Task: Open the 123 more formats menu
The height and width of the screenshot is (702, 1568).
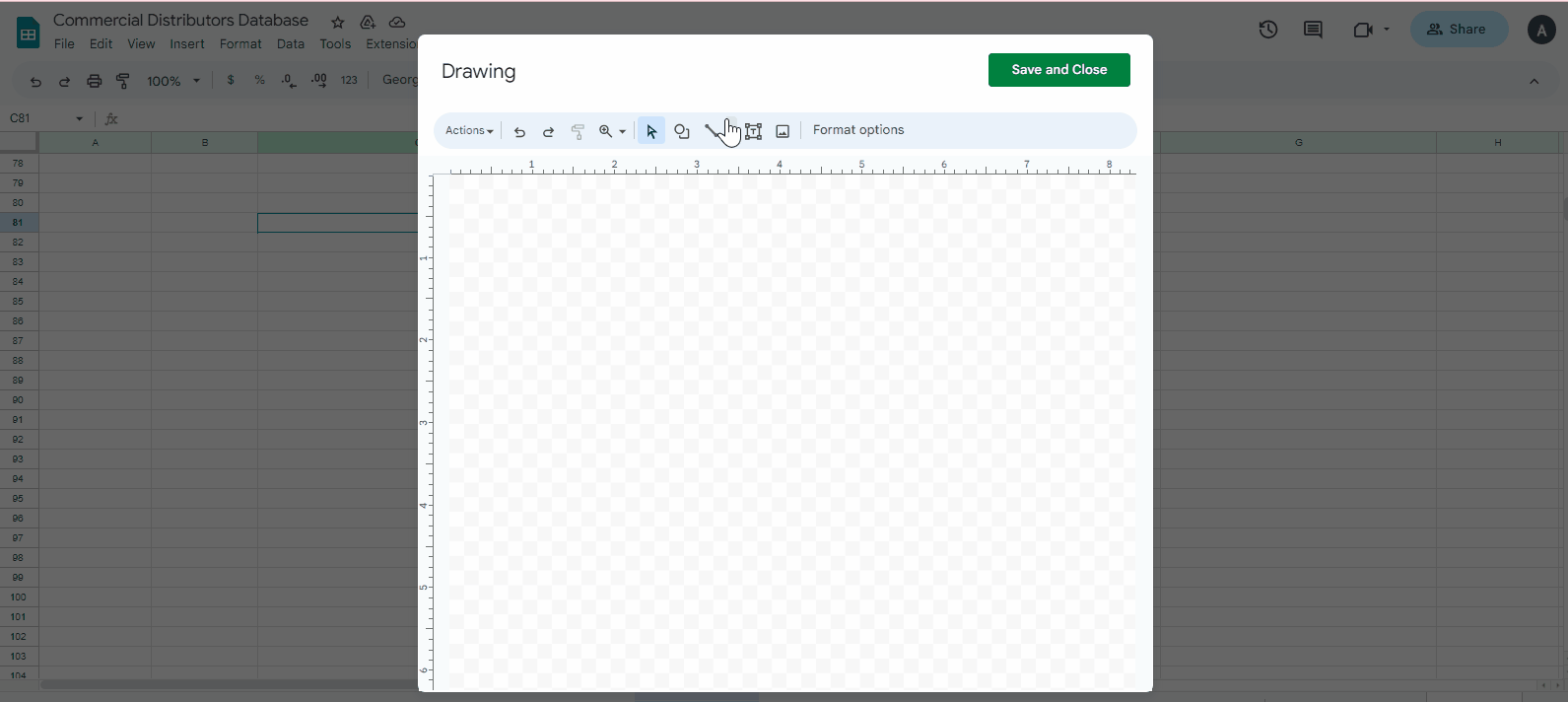Action: pos(349,80)
